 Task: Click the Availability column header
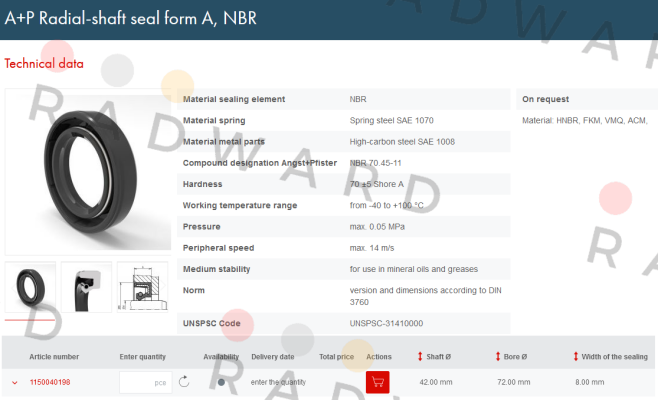(x=221, y=357)
